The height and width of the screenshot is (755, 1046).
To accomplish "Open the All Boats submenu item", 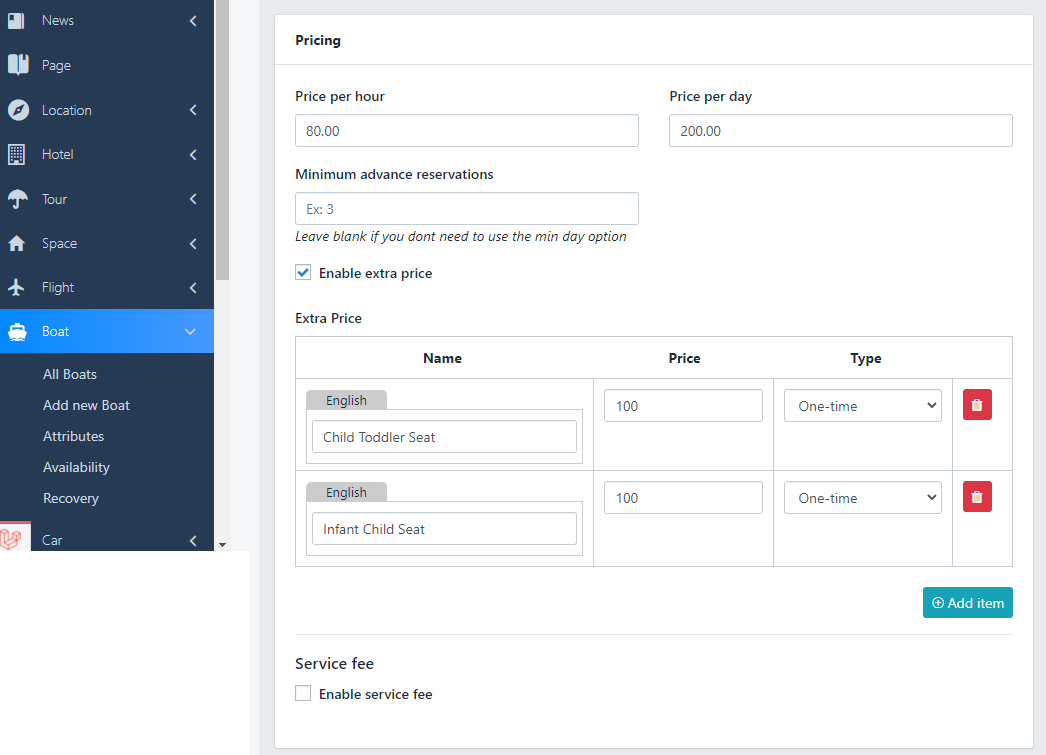I will point(70,374).
